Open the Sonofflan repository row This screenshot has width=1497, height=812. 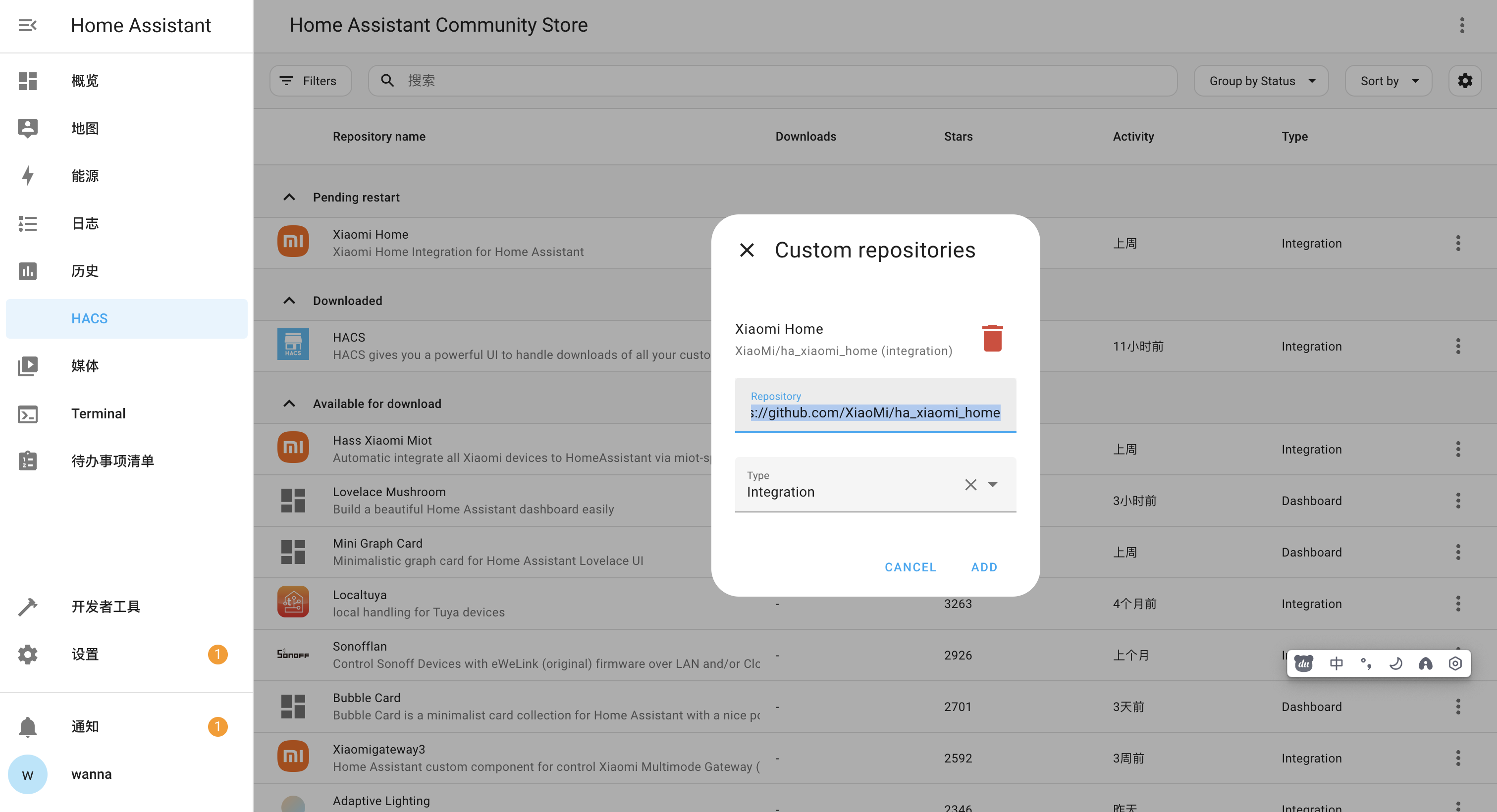coord(875,655)
